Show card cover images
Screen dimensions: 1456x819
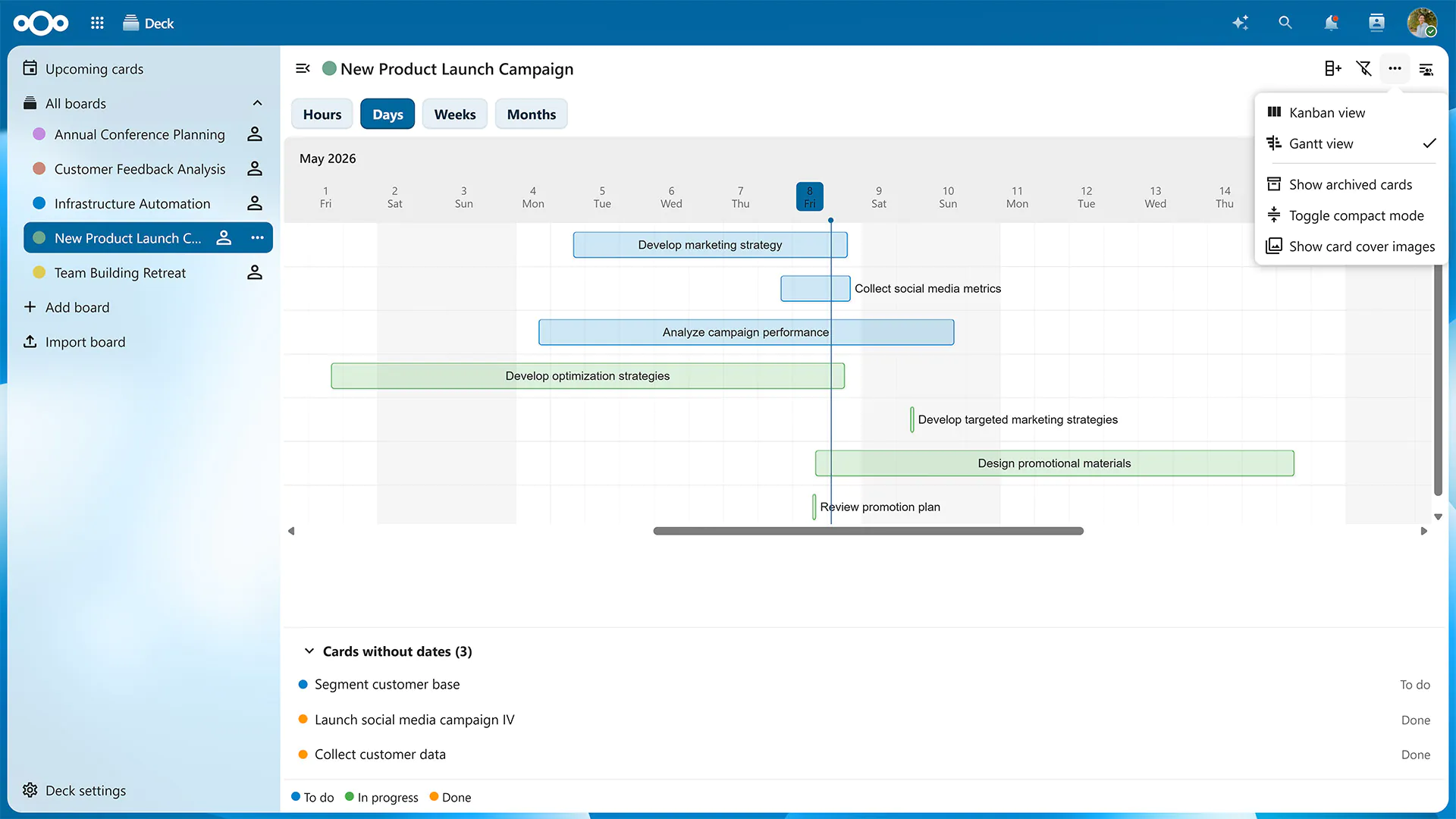click(1350, 246)
